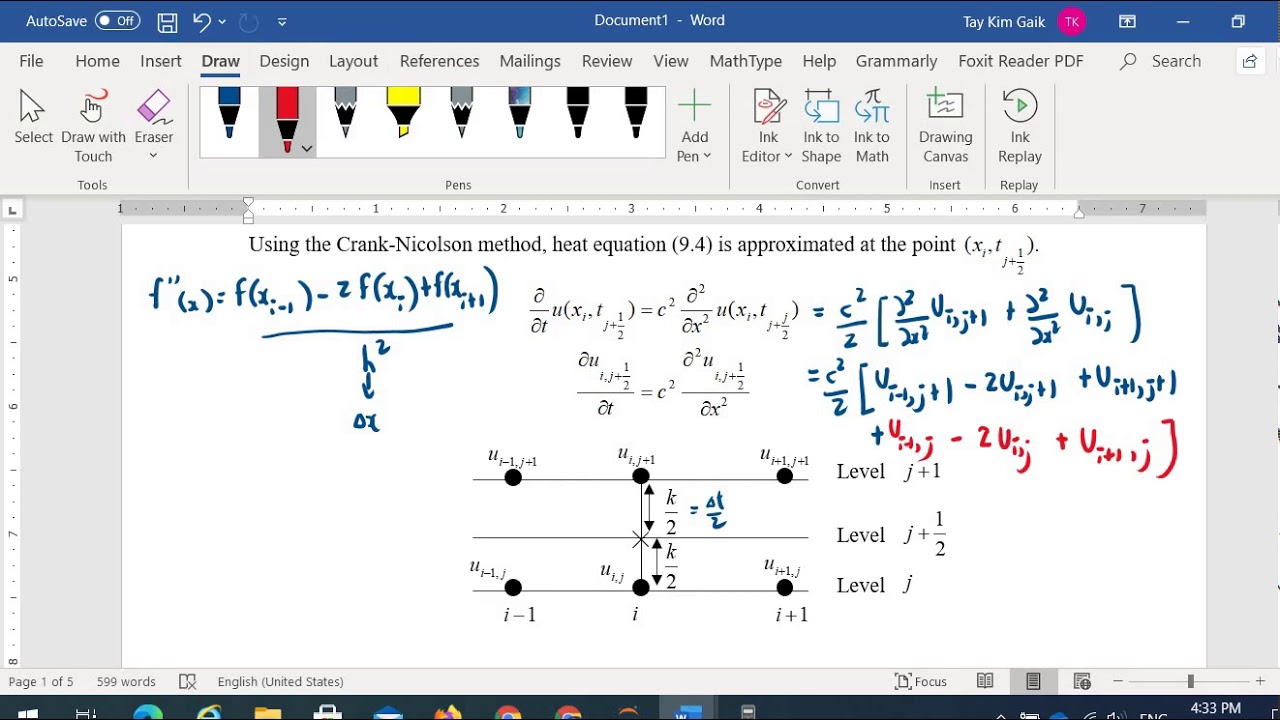Click Page 1 of 5 in status bar
The height and width of the screenshot is (720, 1280).
click(41, 682)
